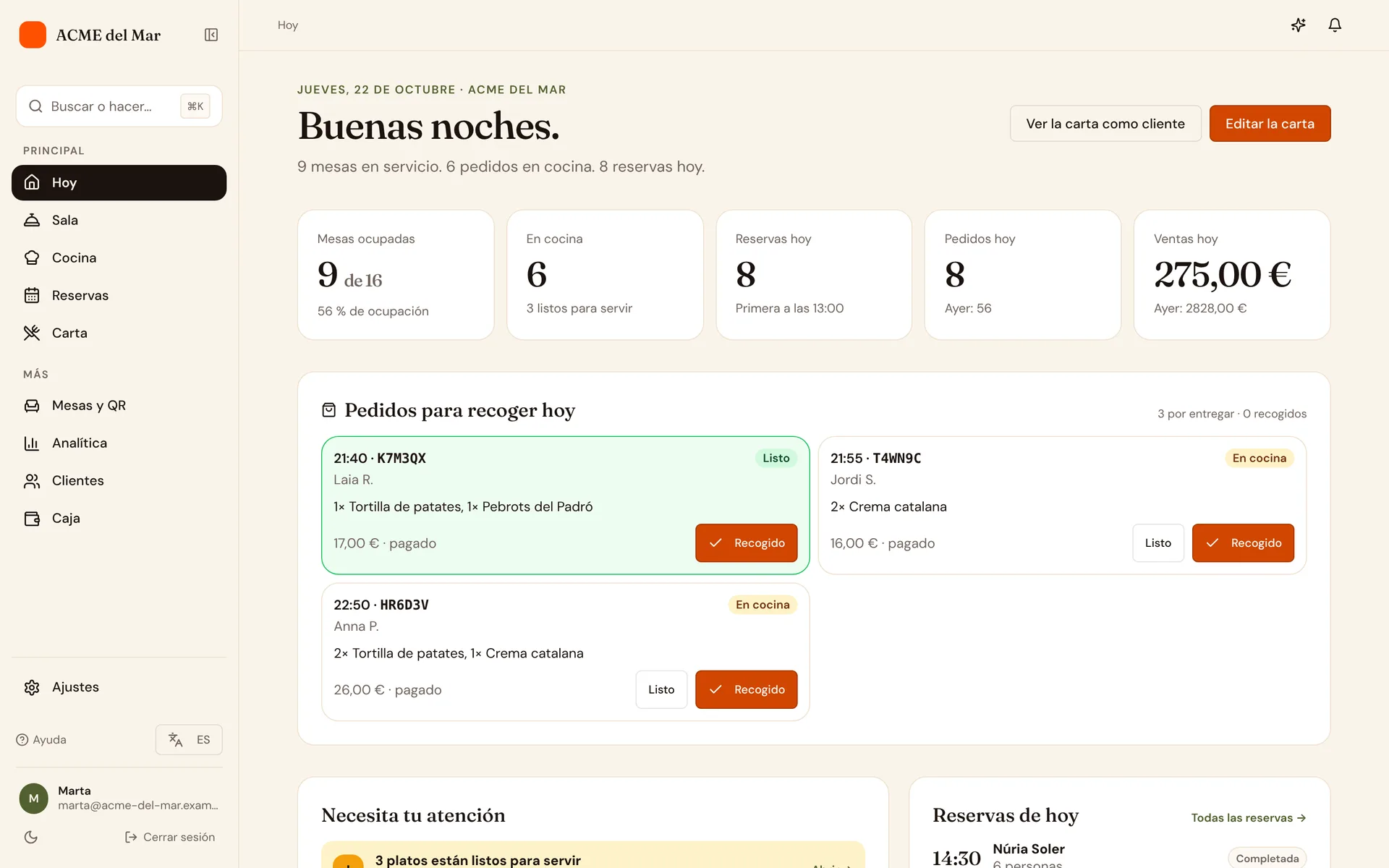
Task: Mark order T4WN9C as Recogido
Action: (x=1243, y=542)
